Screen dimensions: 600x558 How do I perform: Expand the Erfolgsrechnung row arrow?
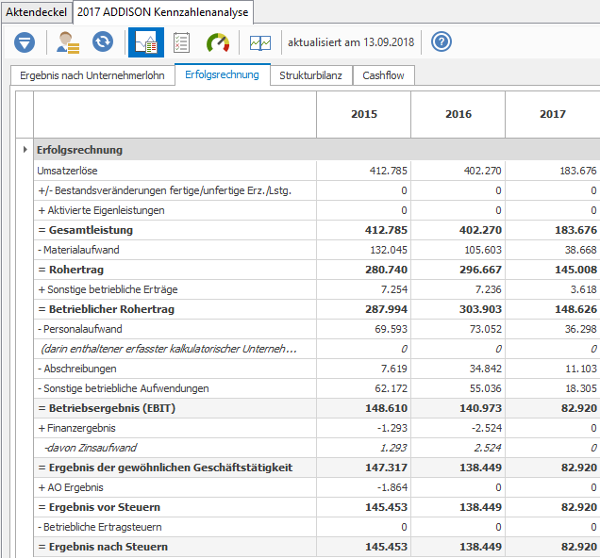tap(25, 149)
